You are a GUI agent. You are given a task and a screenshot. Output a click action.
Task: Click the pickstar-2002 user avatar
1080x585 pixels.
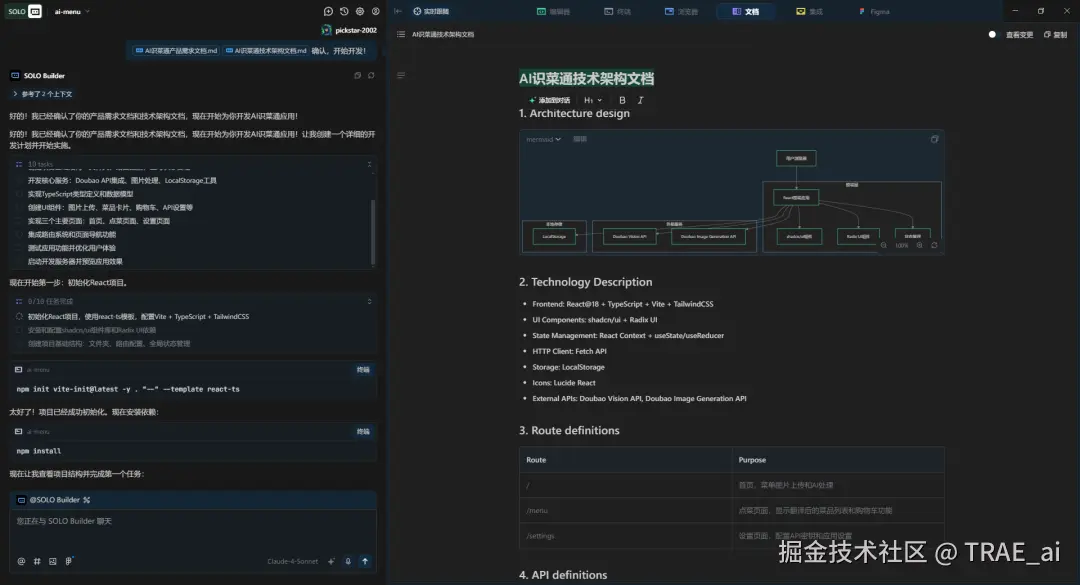(326, 30)
